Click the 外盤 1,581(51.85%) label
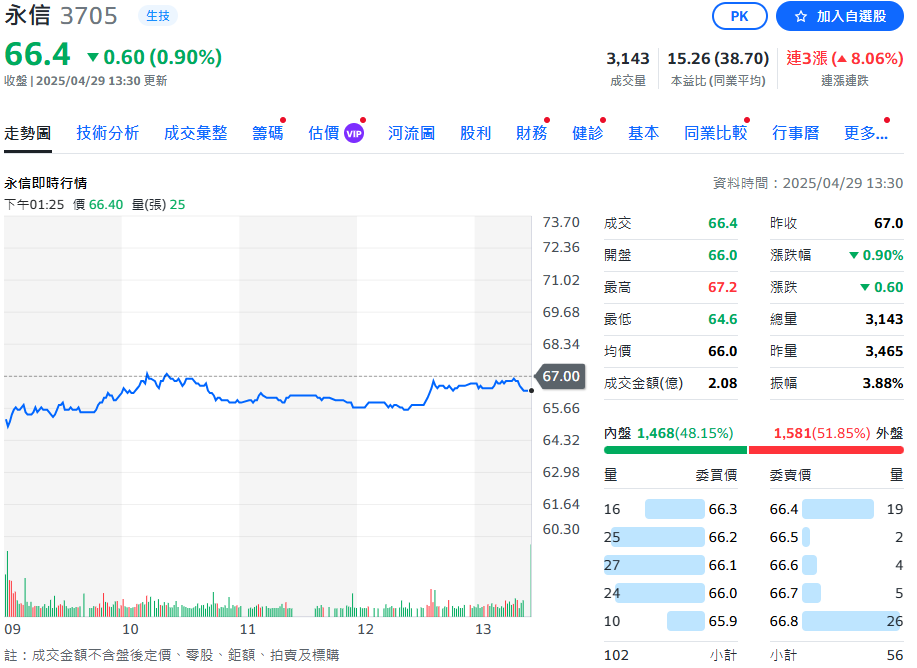The image size is (917, 668). pos(839,433)
